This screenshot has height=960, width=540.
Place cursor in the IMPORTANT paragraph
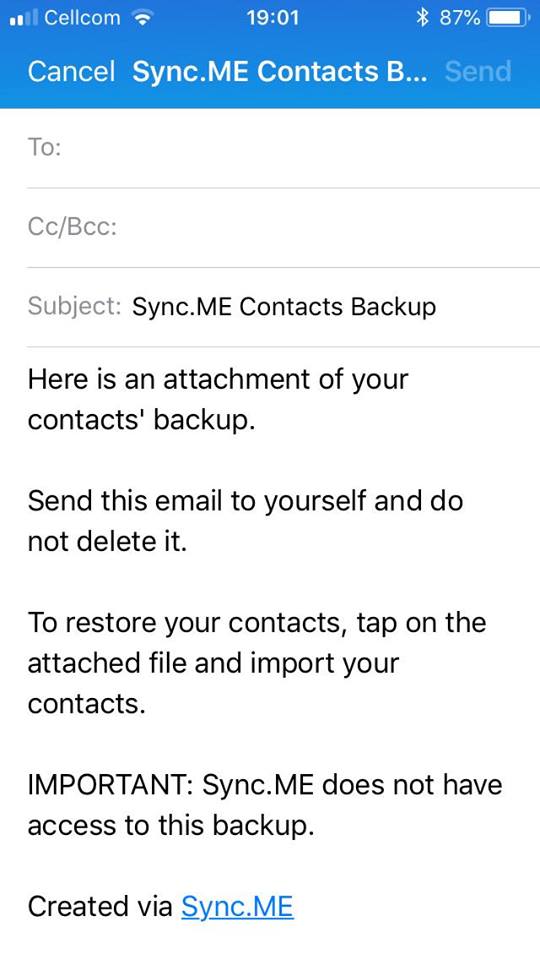click(x=265, y=804)
